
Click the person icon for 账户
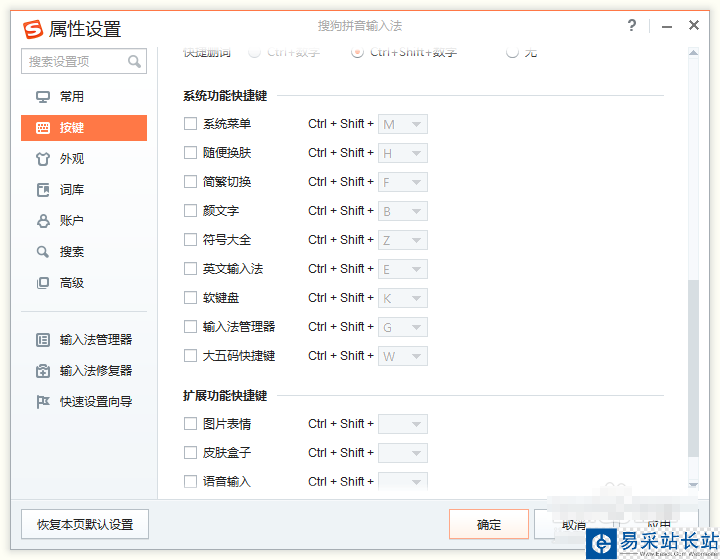coord(43,221)
